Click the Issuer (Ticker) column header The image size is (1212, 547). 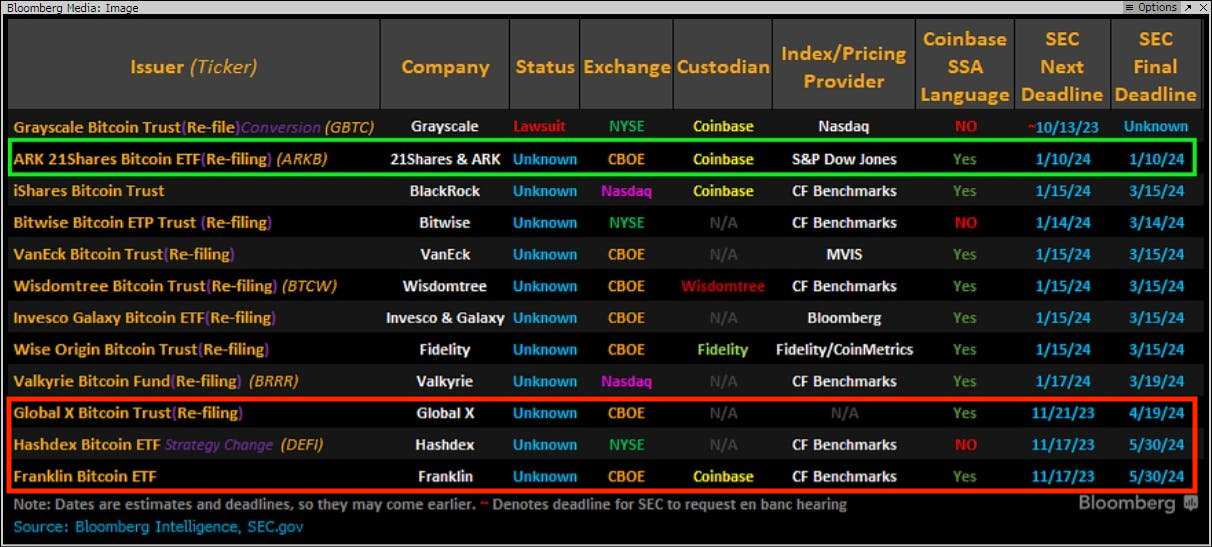pos(194,67)
